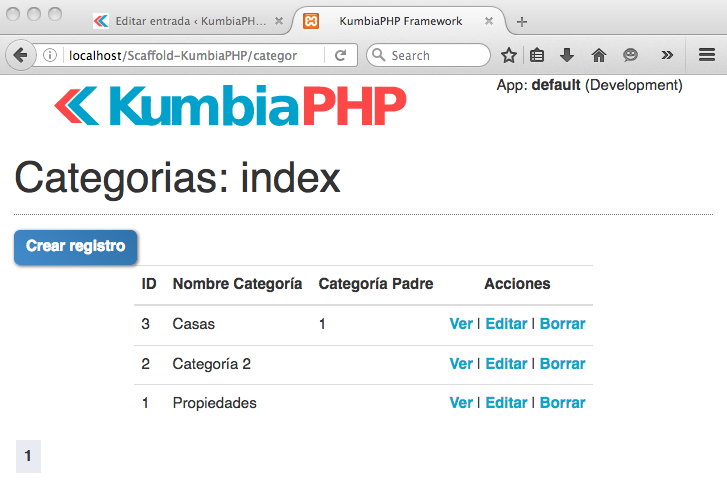The image size is (727, 493).
Task: Click the chat bubble toolbar icon
Action: pos(630,55)
